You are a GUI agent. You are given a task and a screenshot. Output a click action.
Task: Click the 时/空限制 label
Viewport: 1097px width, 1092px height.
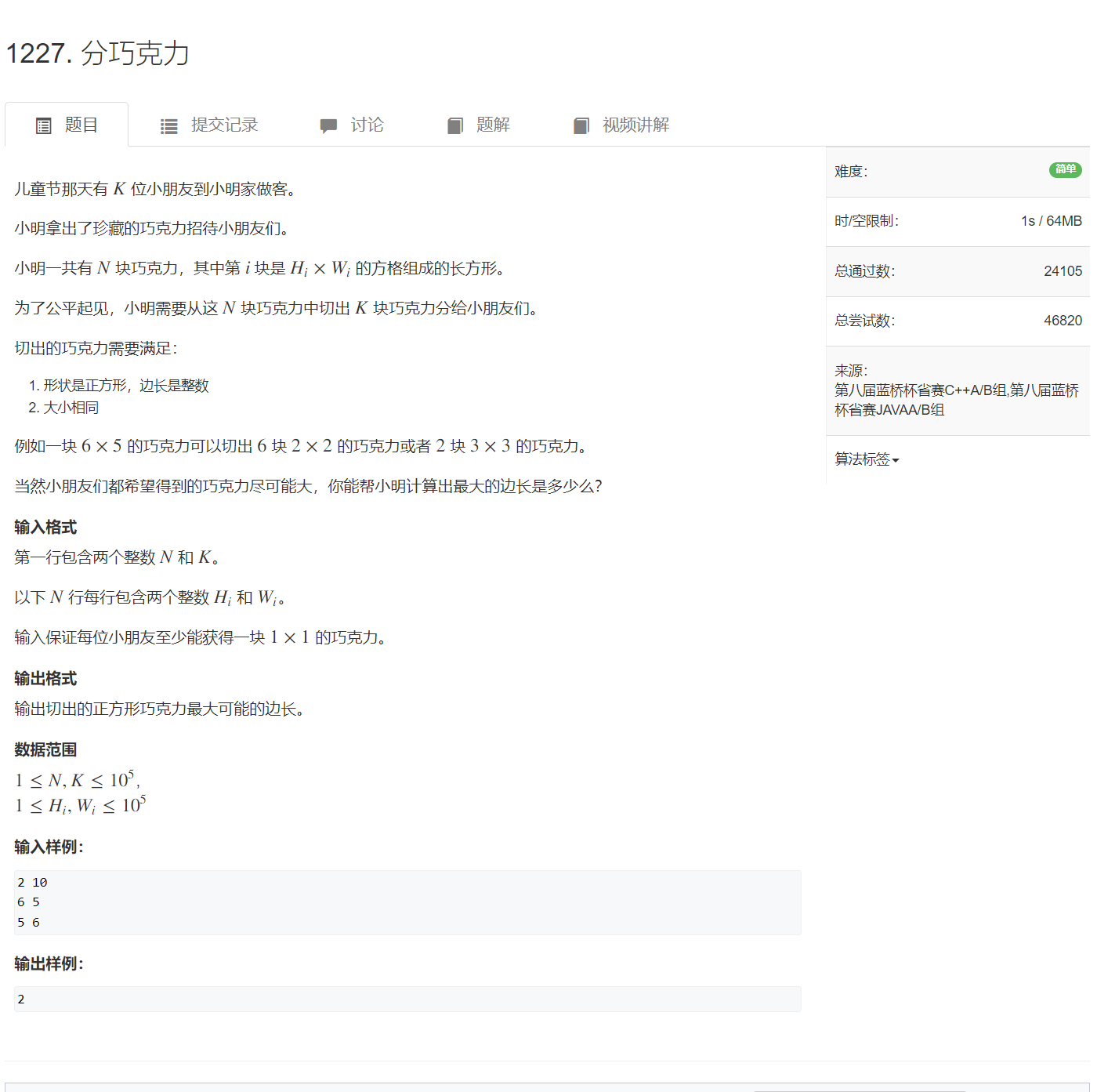pyautogui.click(x=867, y=221)
